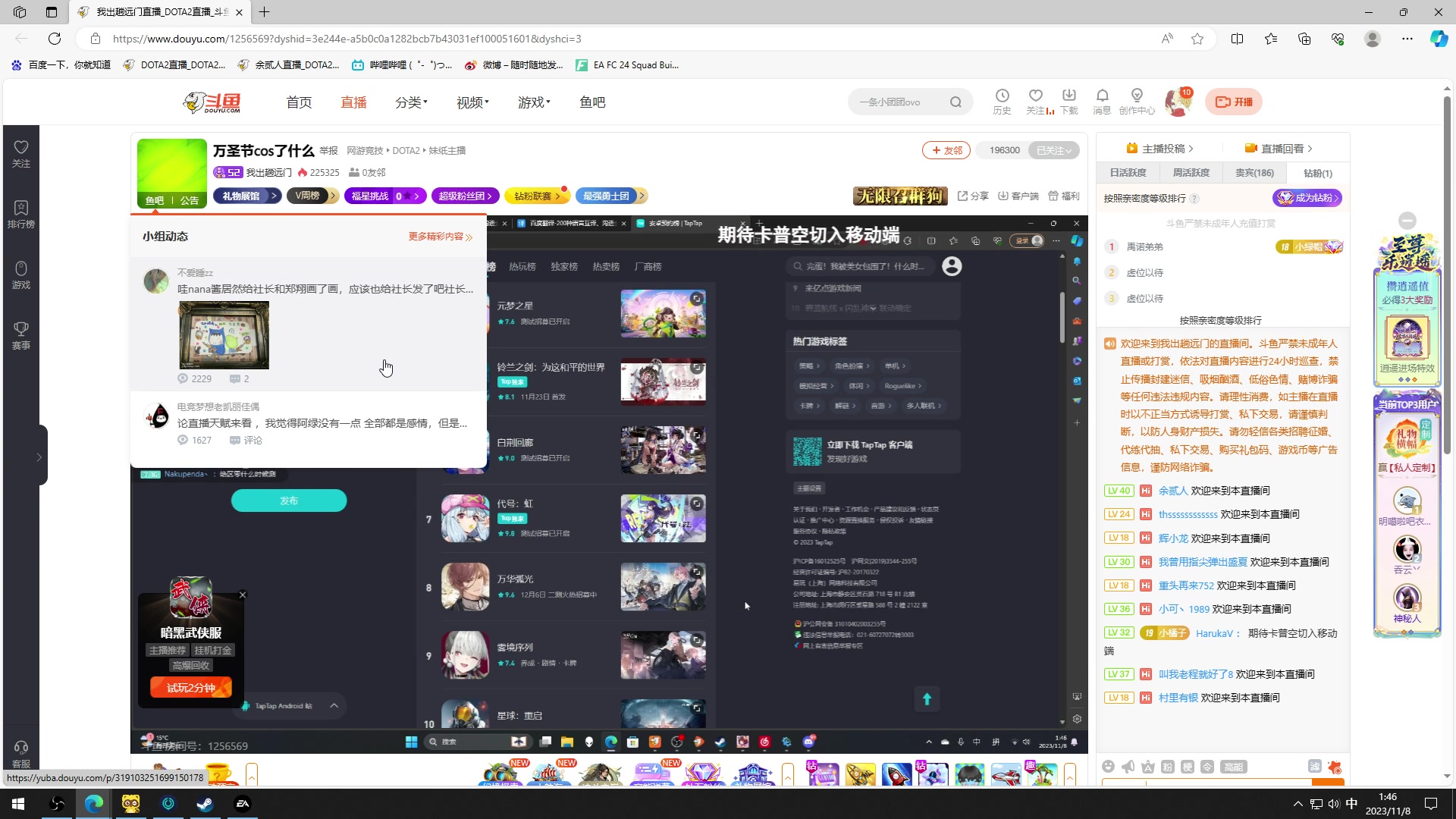The image size is (1456, 819).
Task: Open 更多精彩内容 link
Action: tap(440, 237)
